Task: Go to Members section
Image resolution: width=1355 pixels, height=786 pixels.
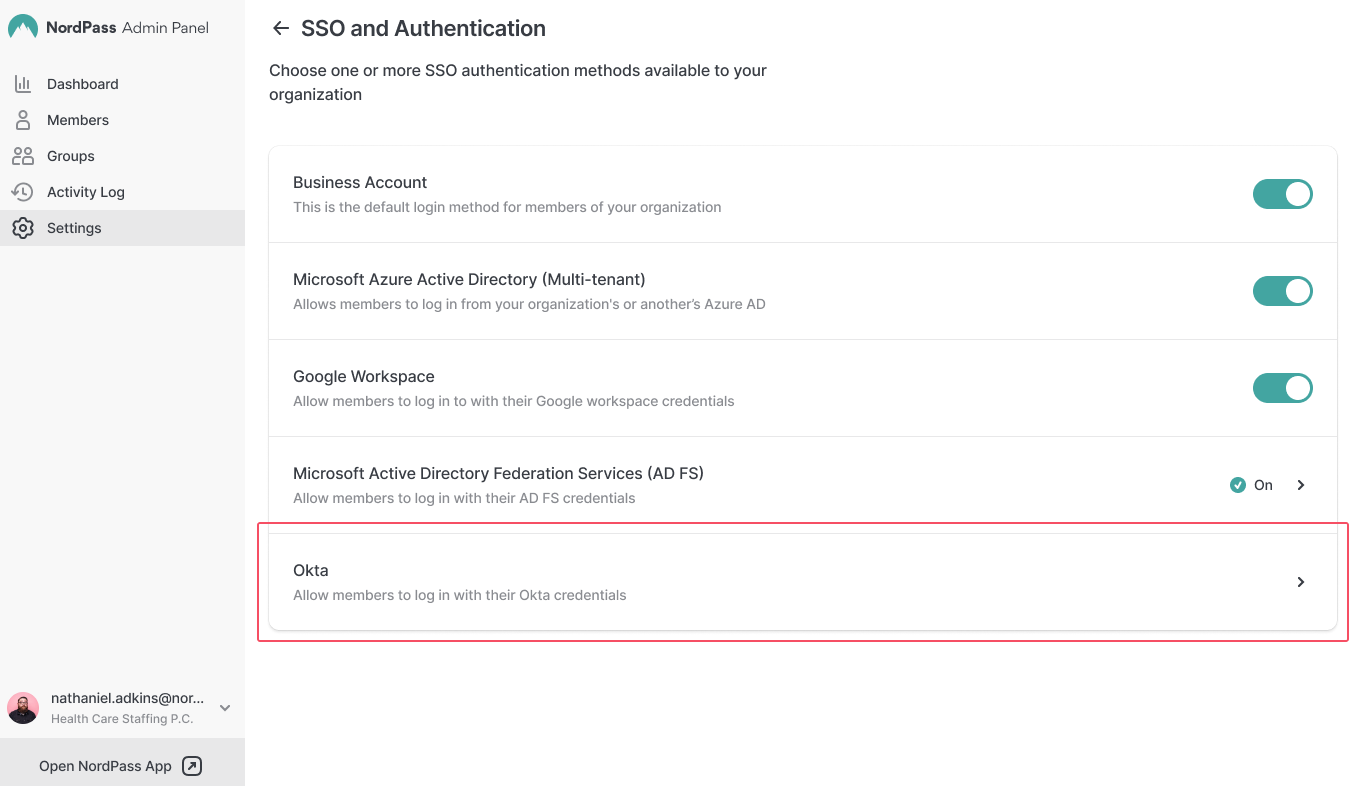Action: coord(122,120)
